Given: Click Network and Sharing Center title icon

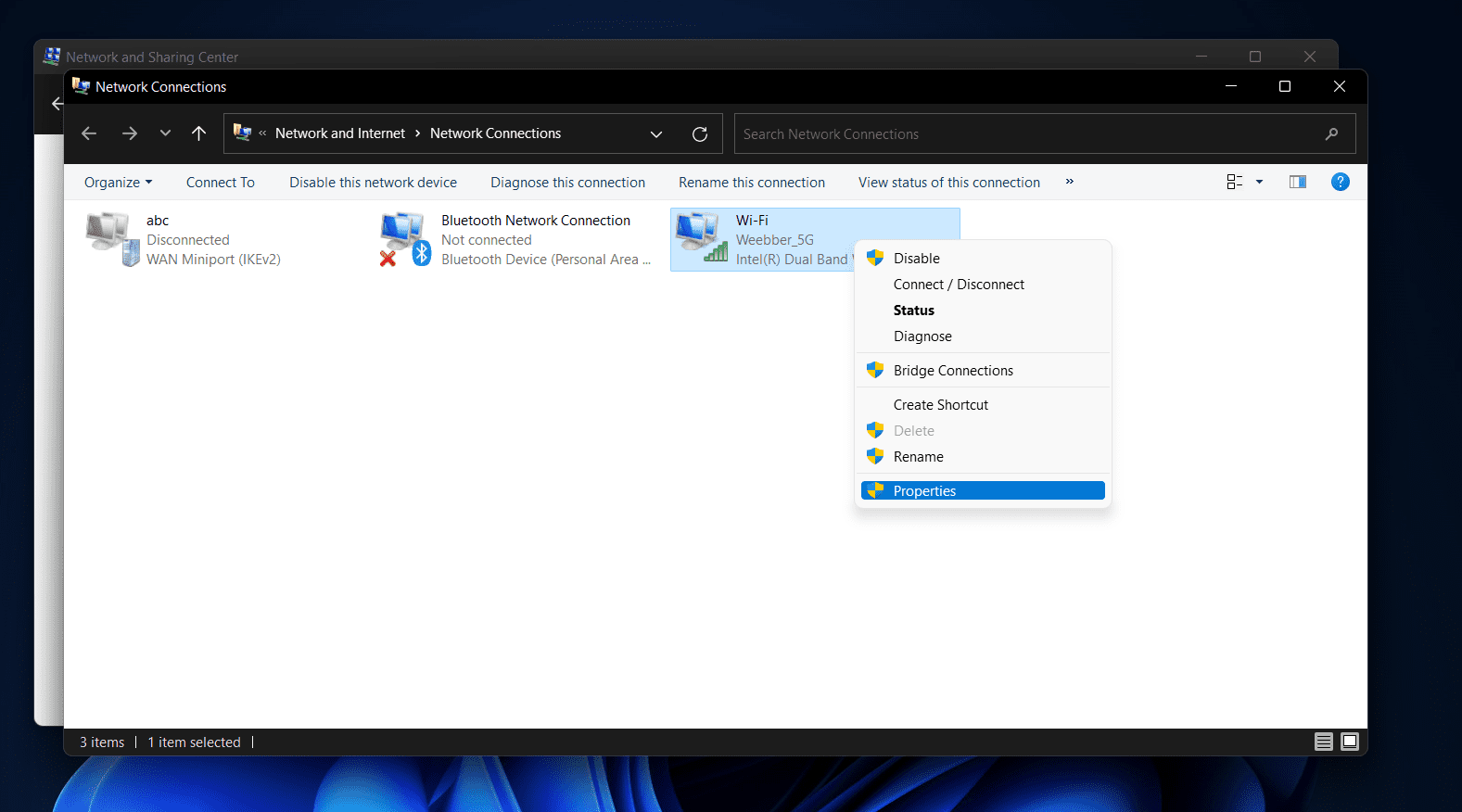Looking at the screenshot, I should click(52, 57).
